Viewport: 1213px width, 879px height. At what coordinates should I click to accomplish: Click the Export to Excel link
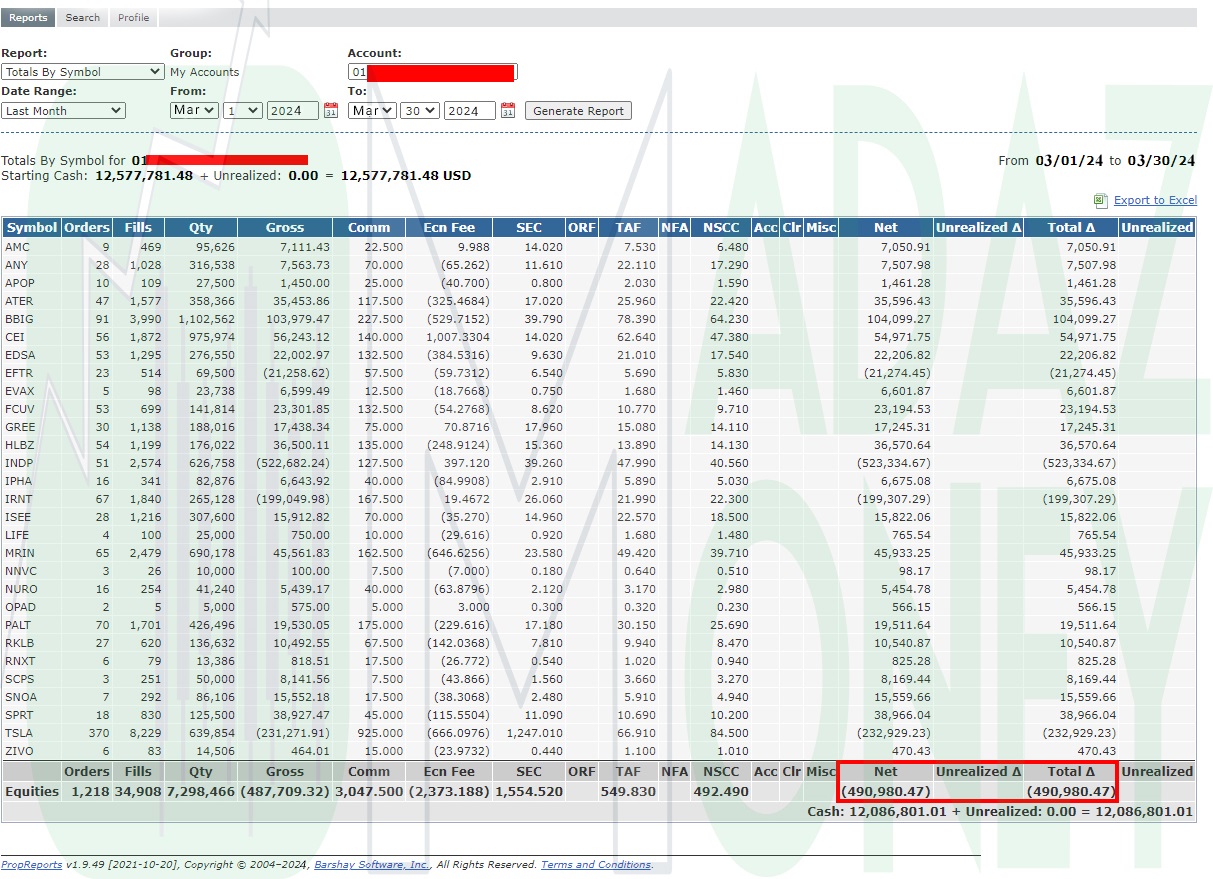click(x=1155, y=200)
